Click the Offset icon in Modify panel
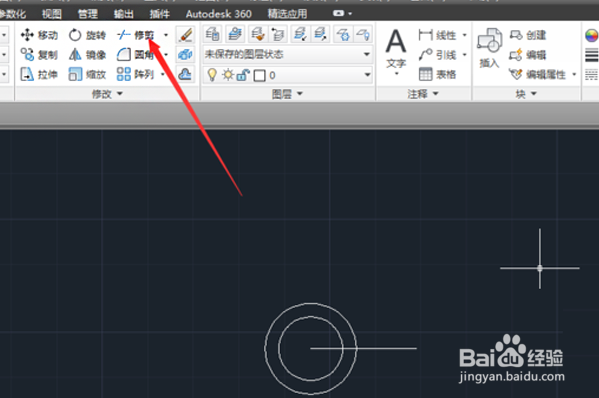Viewport: 599px width, 398px height. click(x=185, y=74)
